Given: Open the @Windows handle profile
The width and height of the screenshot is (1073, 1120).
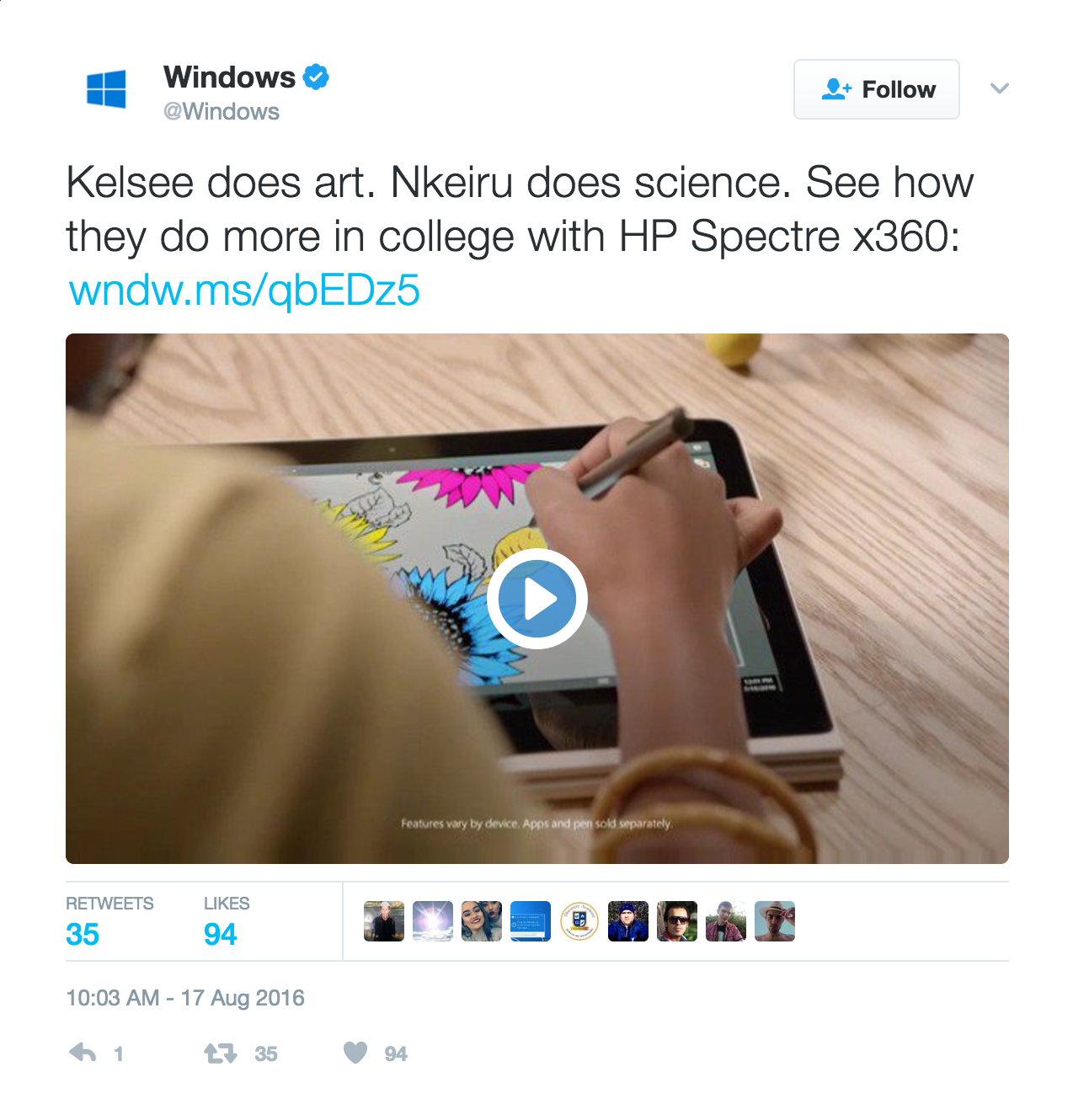Looking at the screenshot, I should click(222, 111).
